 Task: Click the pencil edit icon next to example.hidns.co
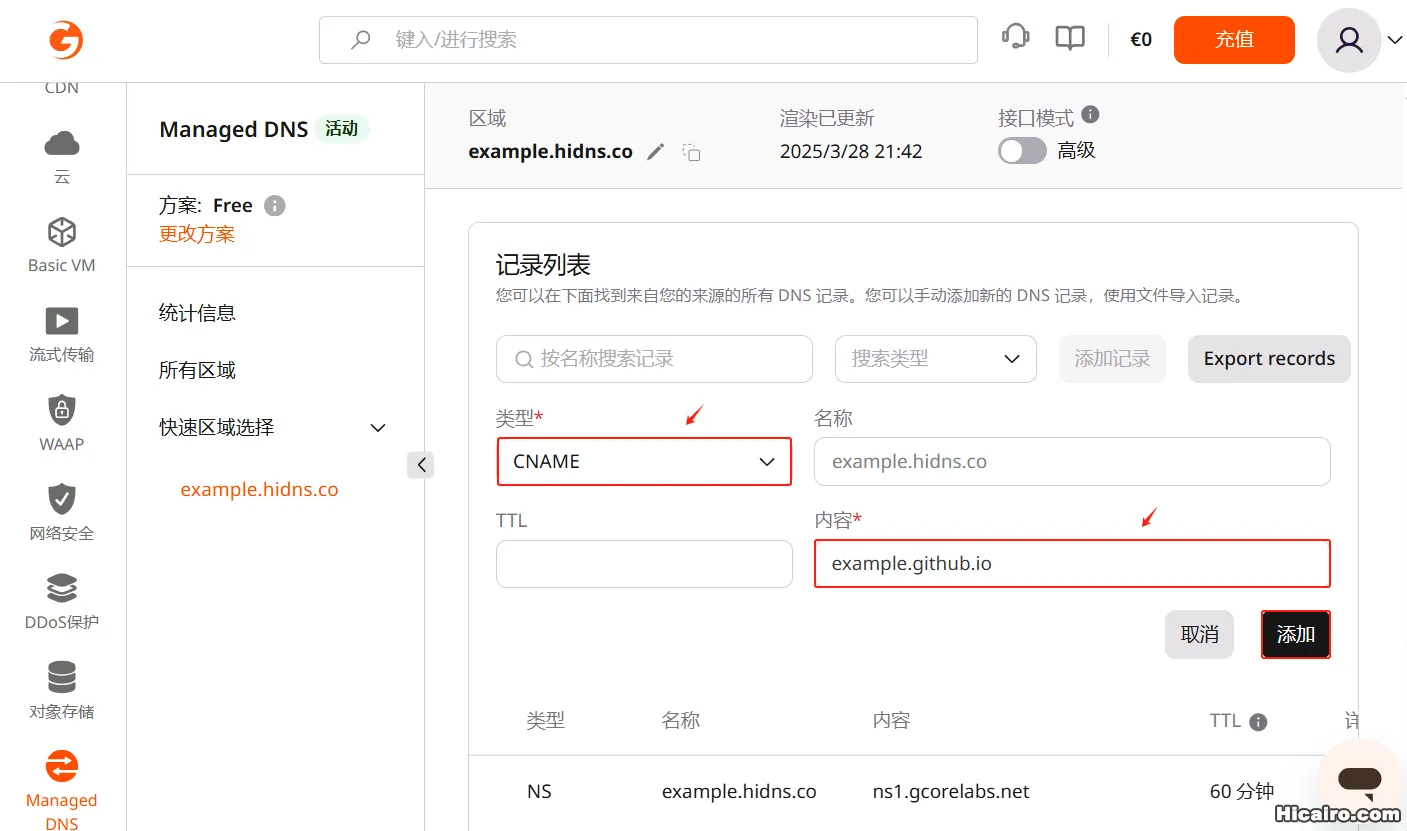tap(655, 152)
